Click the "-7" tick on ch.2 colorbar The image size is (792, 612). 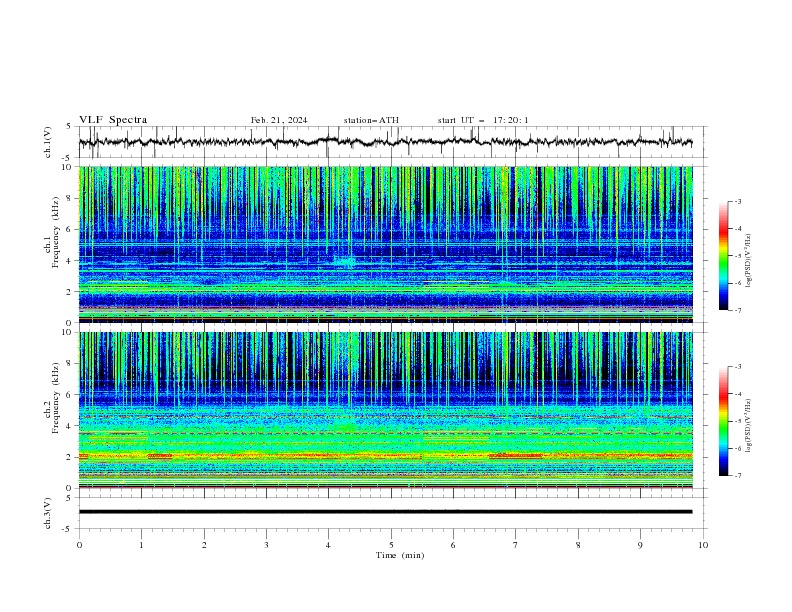click(x=737, y=475)
